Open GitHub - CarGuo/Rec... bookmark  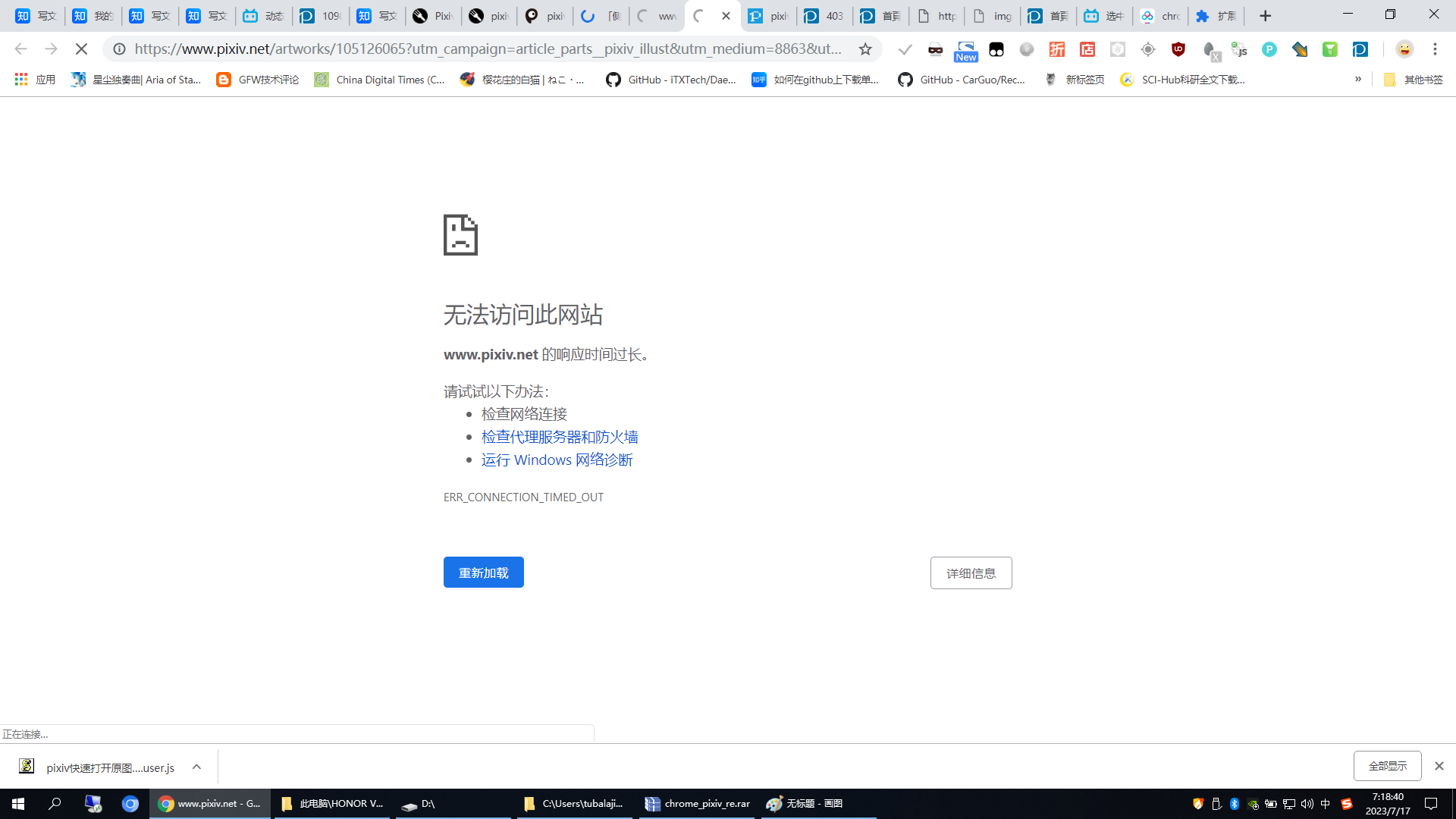tap(962, 80)
